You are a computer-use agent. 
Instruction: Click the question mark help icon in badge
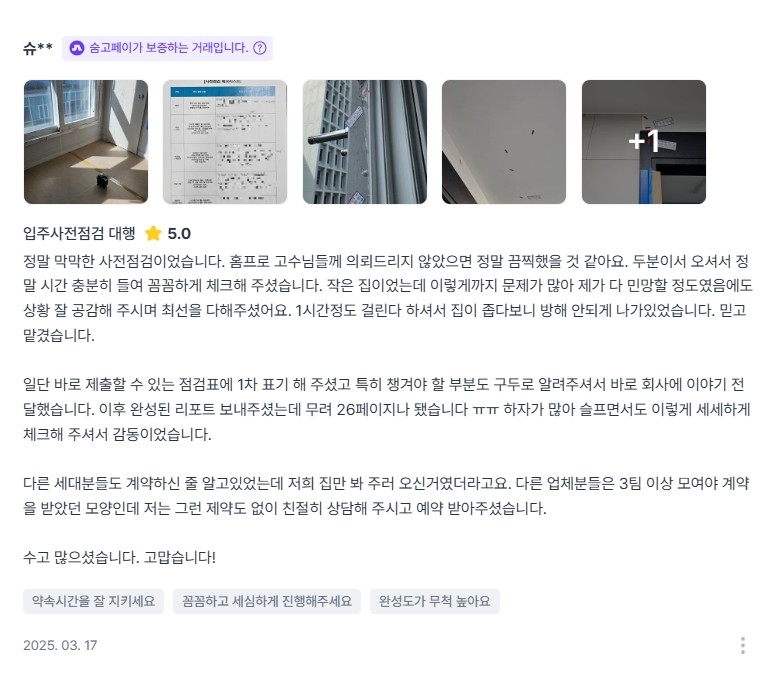pyautogui.click(x=259, y=48)
